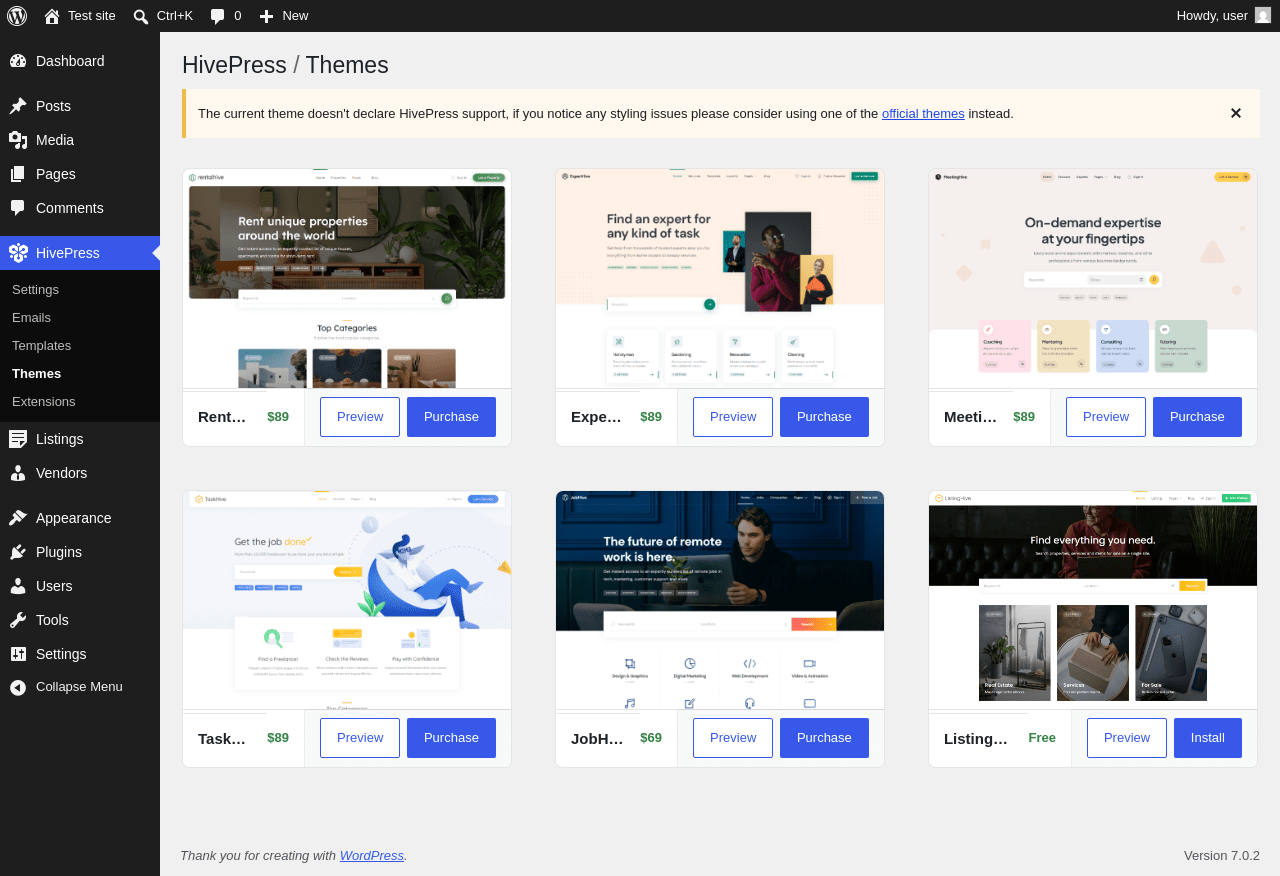
Task: Click the Posts pin icon
Action: (x=18, y=106)
